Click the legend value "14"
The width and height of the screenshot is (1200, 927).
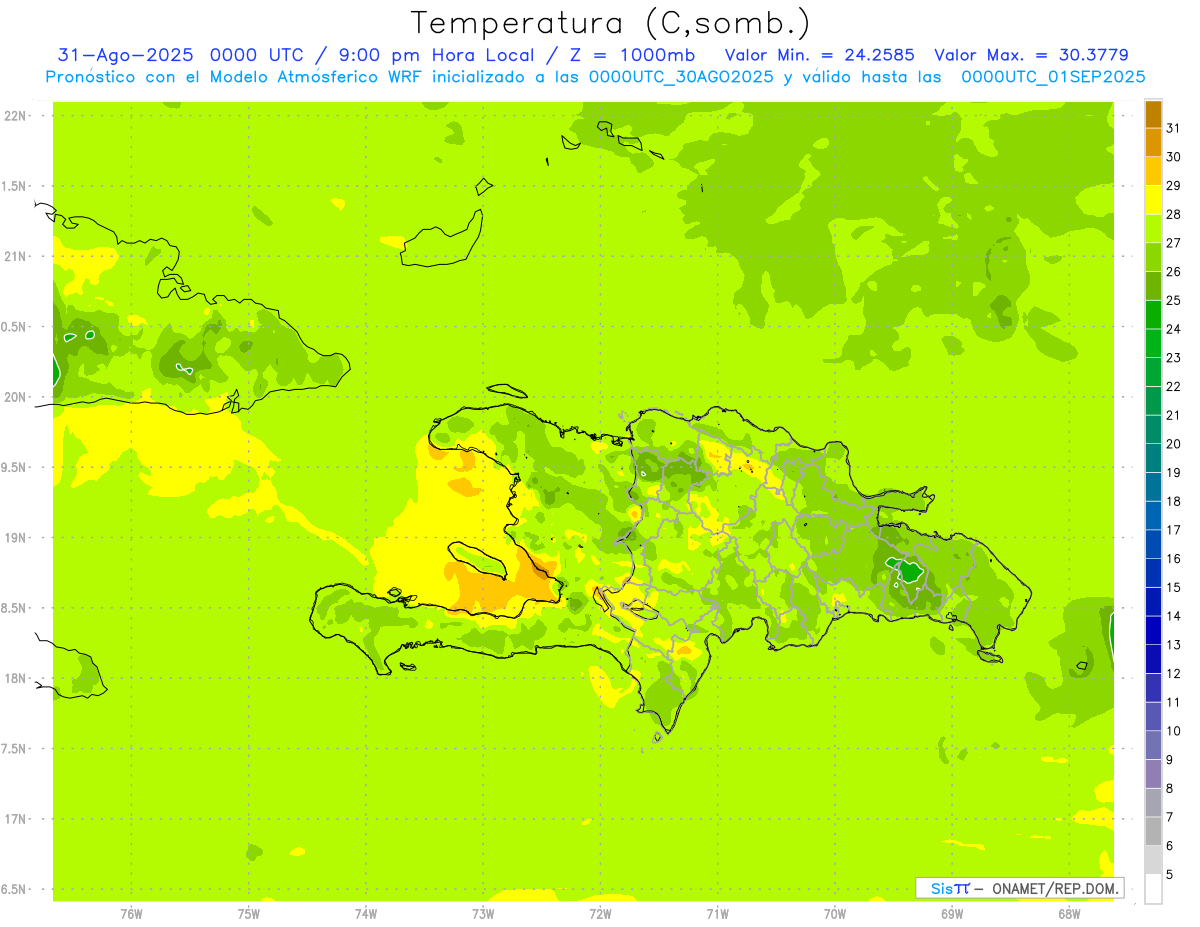tap(1173, 616)
